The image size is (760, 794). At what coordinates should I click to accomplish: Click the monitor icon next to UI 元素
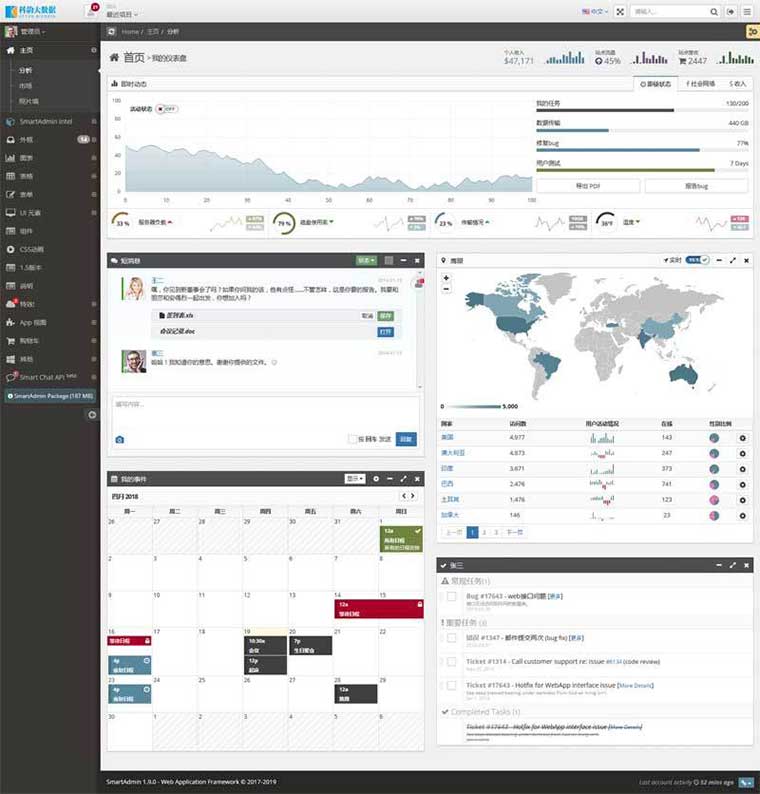[x=10, y=213]
